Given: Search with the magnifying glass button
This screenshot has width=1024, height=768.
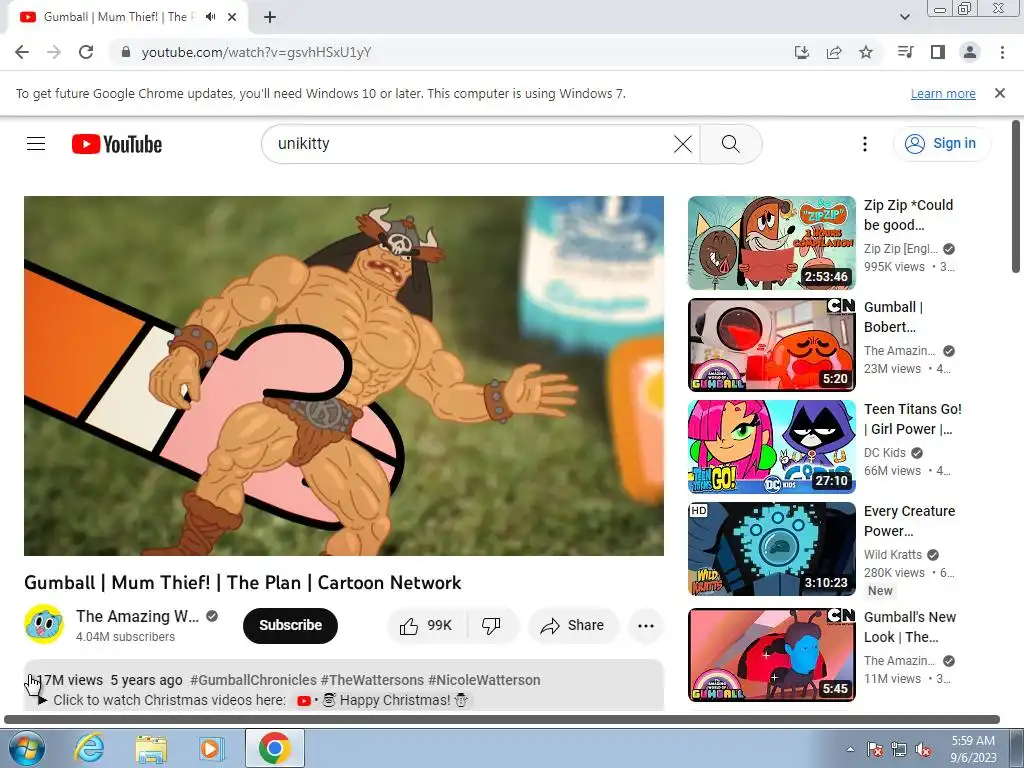Looking at the screenshot, I should coord(731,144).
